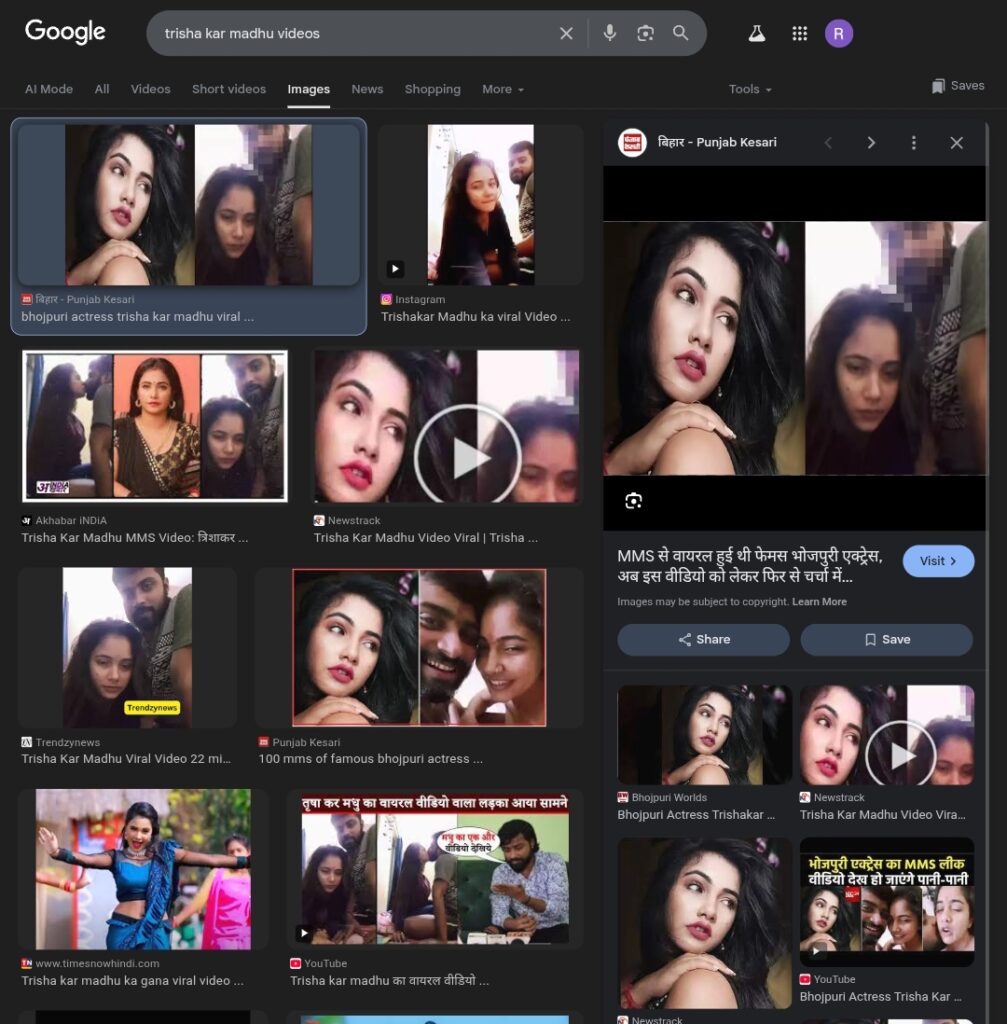Click the Visit button
1007x1024 pixels.
938,561
